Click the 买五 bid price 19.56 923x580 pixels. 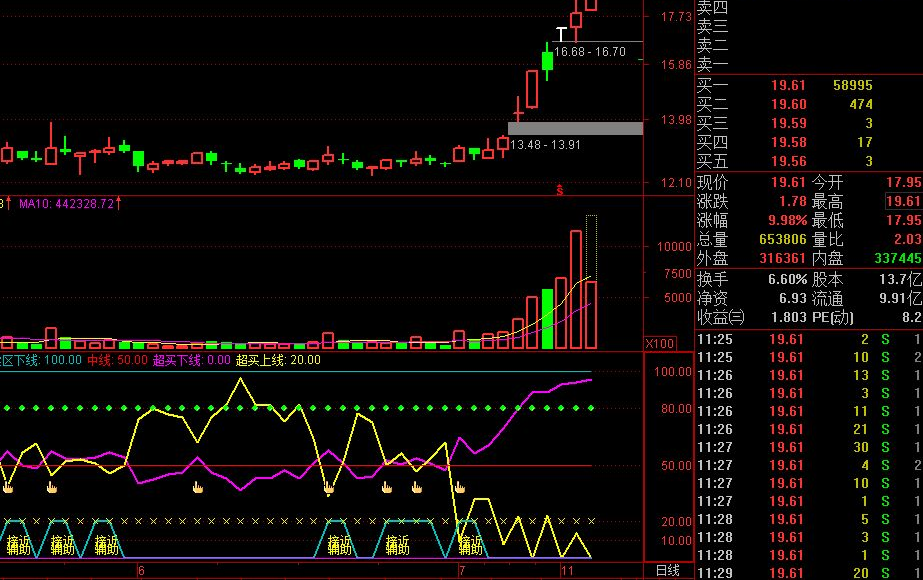[x=788, y=161]
